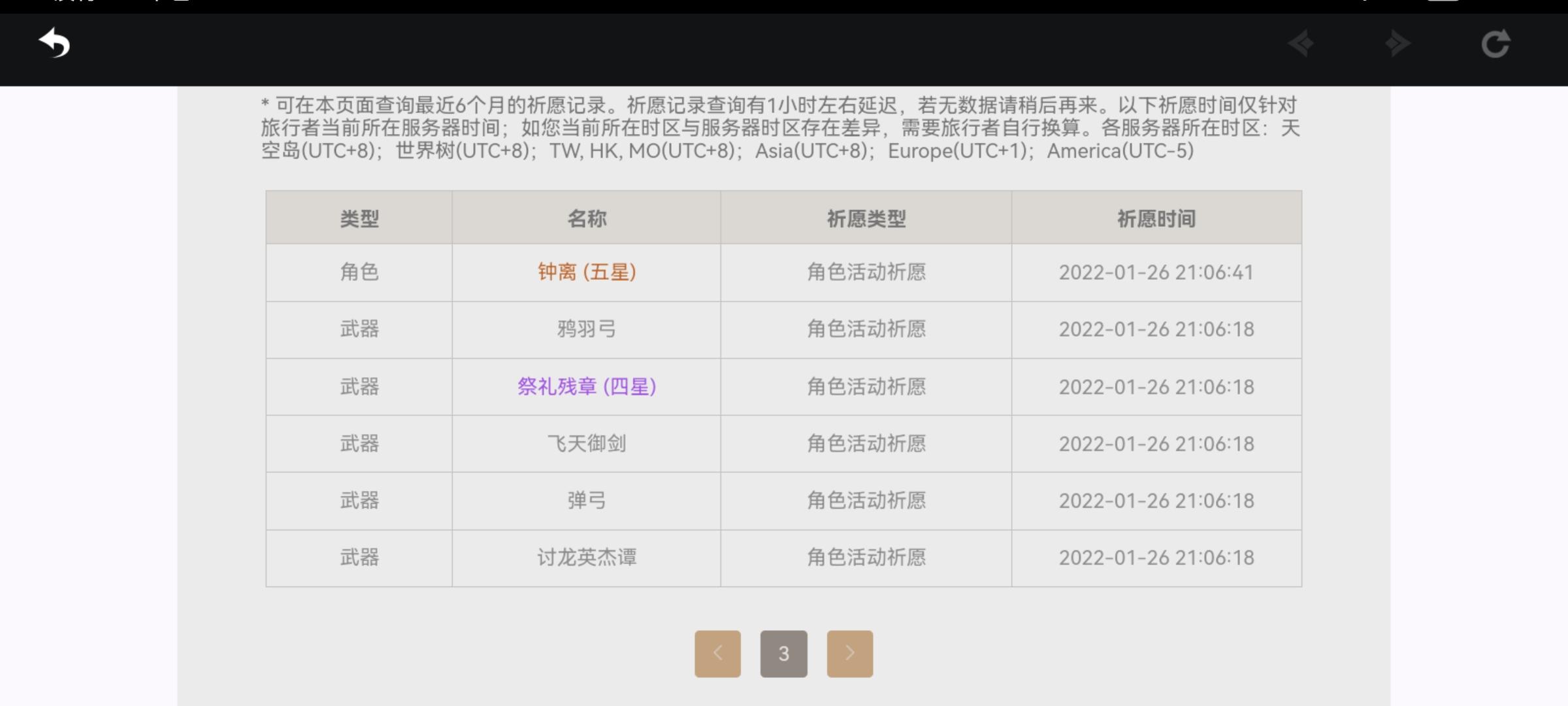Select current page number 3
1568x706 pixels.
click(x=783, y=653)
